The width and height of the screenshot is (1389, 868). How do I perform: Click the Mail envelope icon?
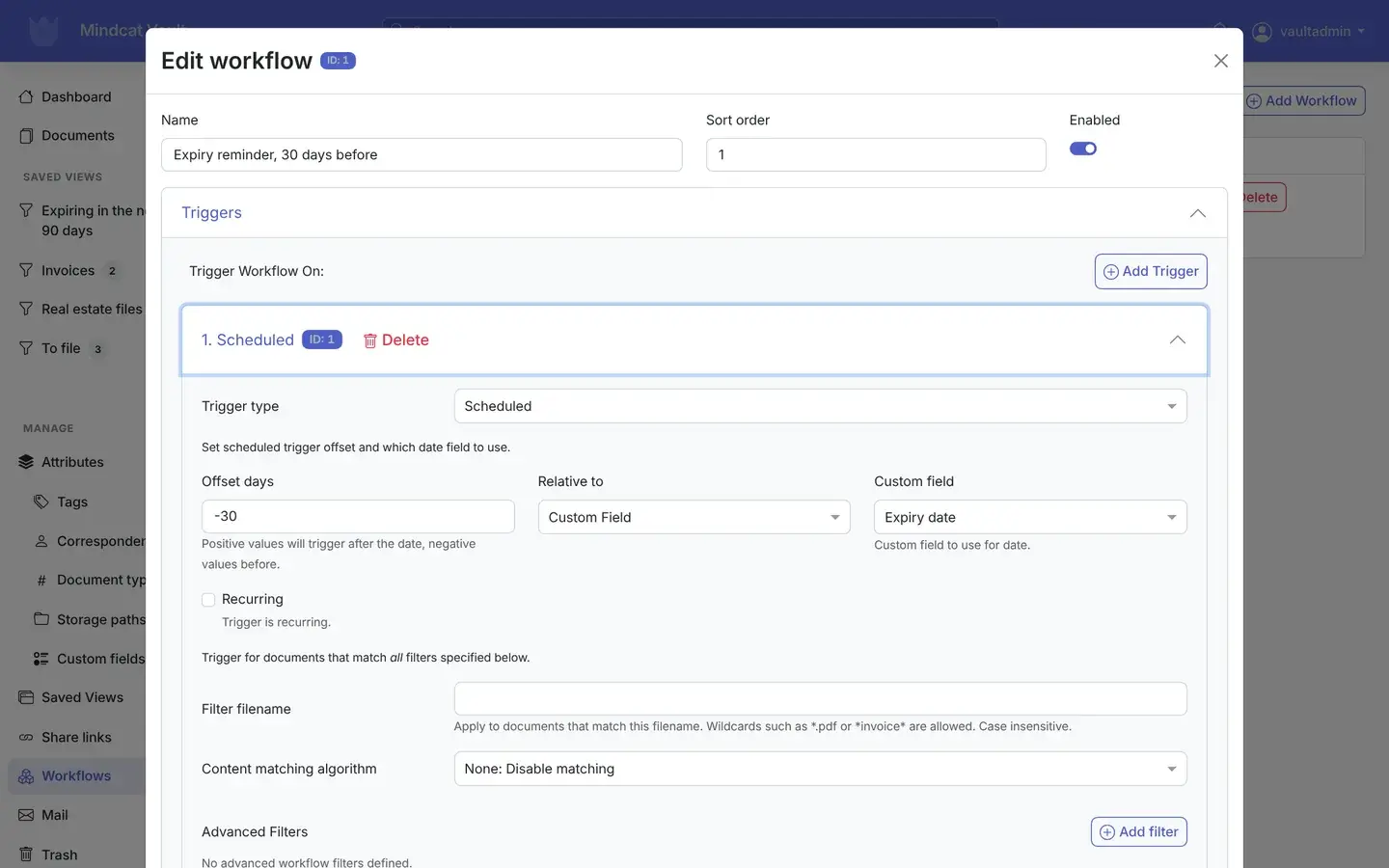click(26, 815)
